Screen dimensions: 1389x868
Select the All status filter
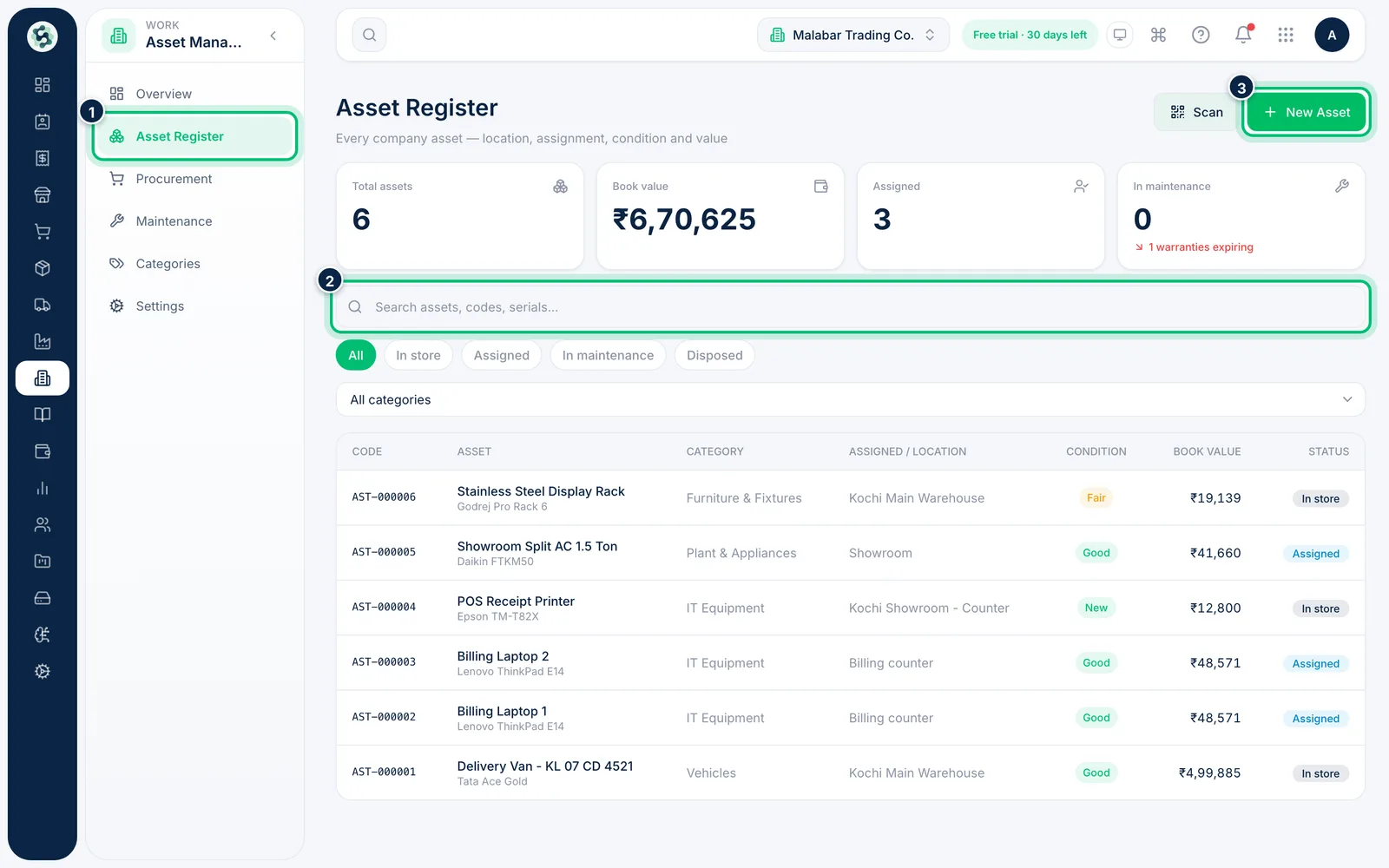click(356, 355)
